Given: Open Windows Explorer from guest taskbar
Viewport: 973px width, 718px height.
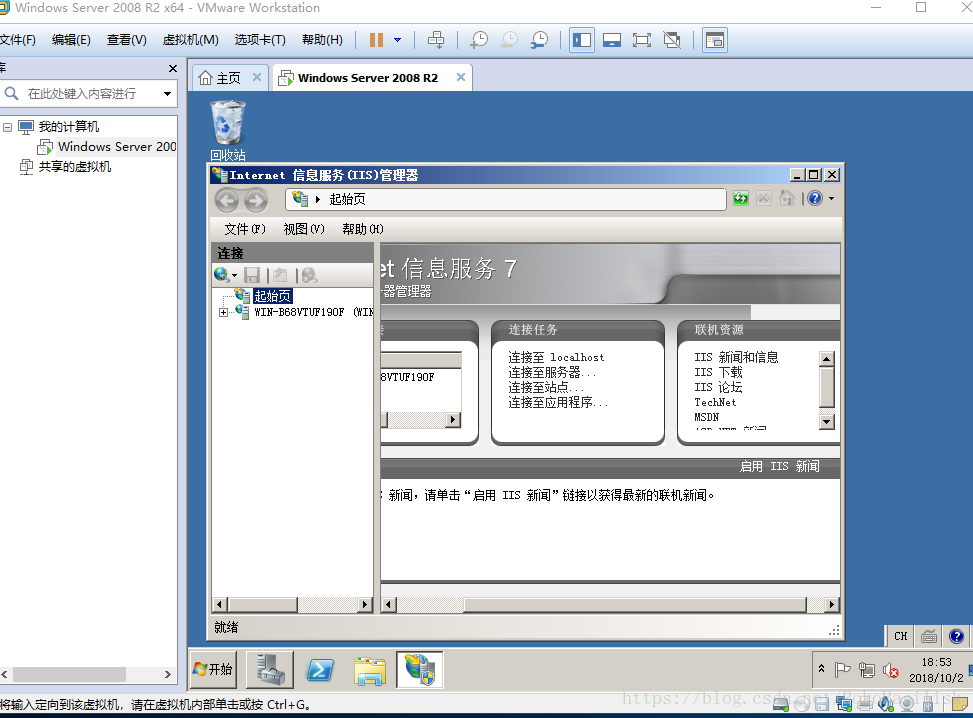Looking at the screenshot, I should [x=370, y=670].
